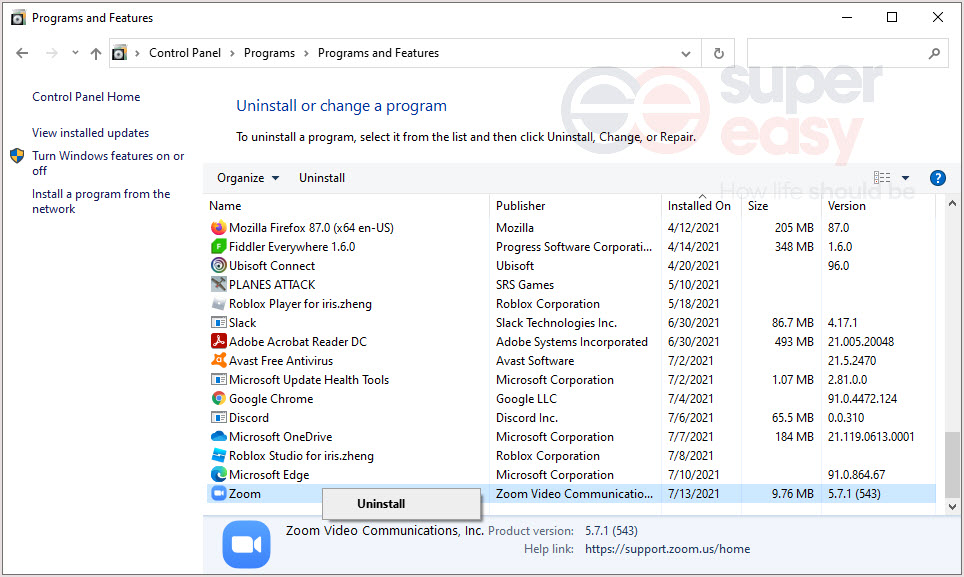The height and width of the screenshot is (577, 964).
Task: Open the Organize dropdown menu
Action: 248,178
